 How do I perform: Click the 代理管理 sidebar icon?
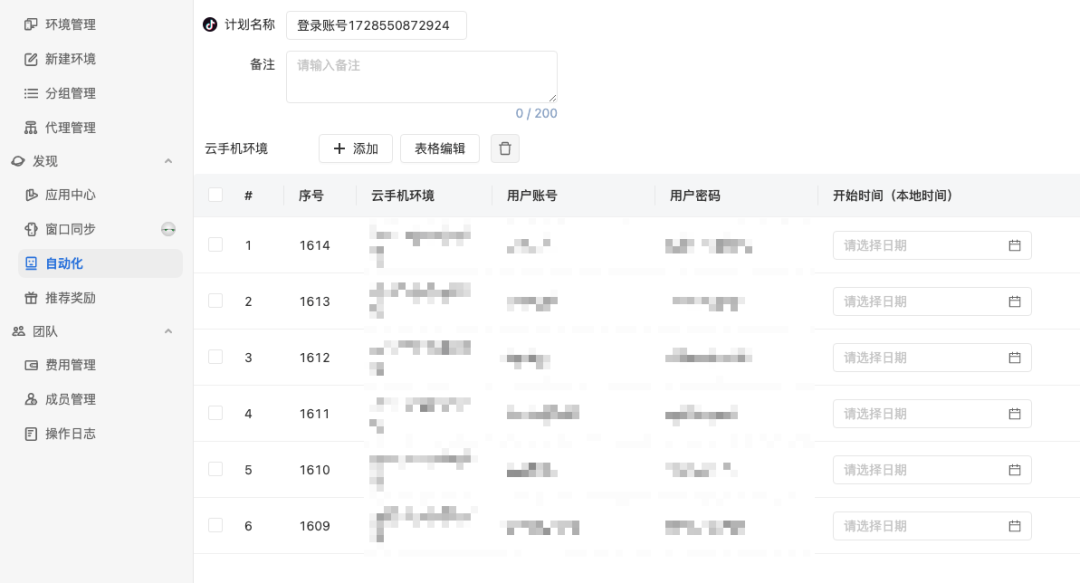pos(31,128)
